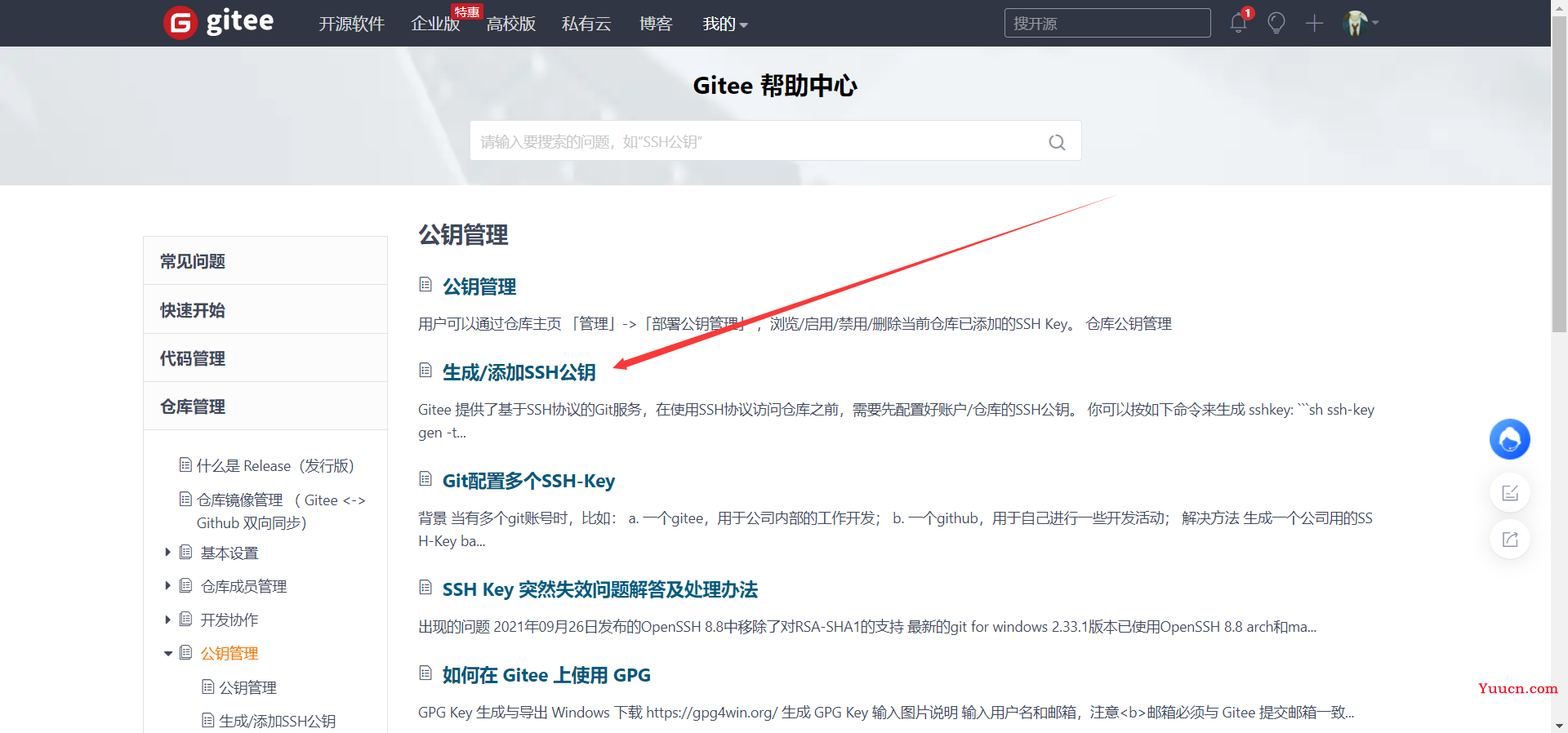Open sidebar item 什么是 Release（发行版）
1568x733 pixels.
pyautogui.click(x=275, y=465)
